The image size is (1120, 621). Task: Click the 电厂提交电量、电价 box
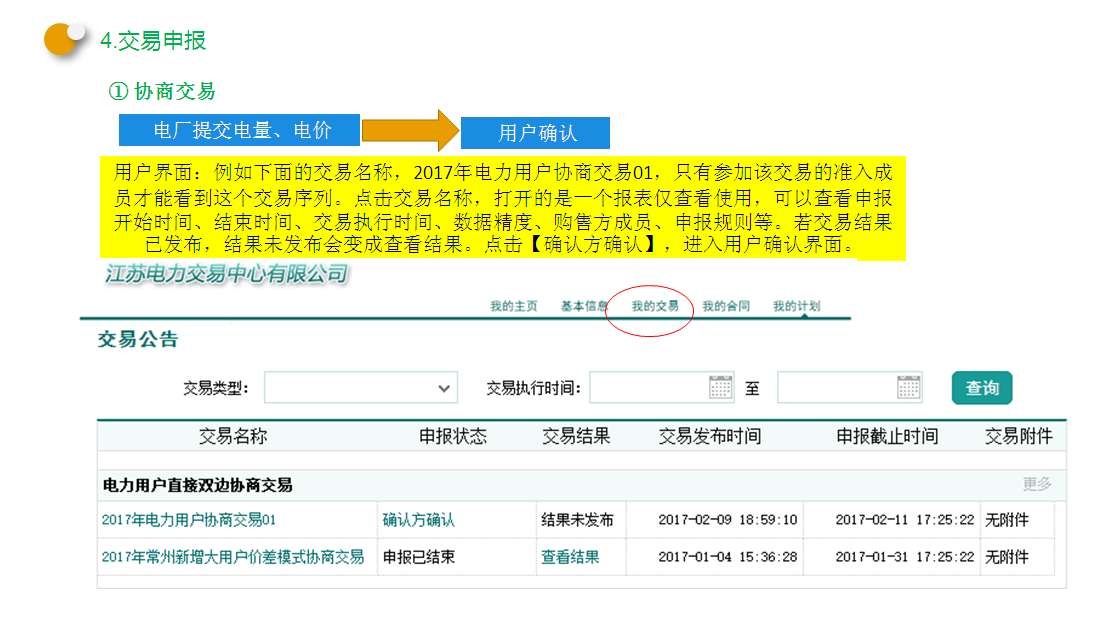point(241,130)
